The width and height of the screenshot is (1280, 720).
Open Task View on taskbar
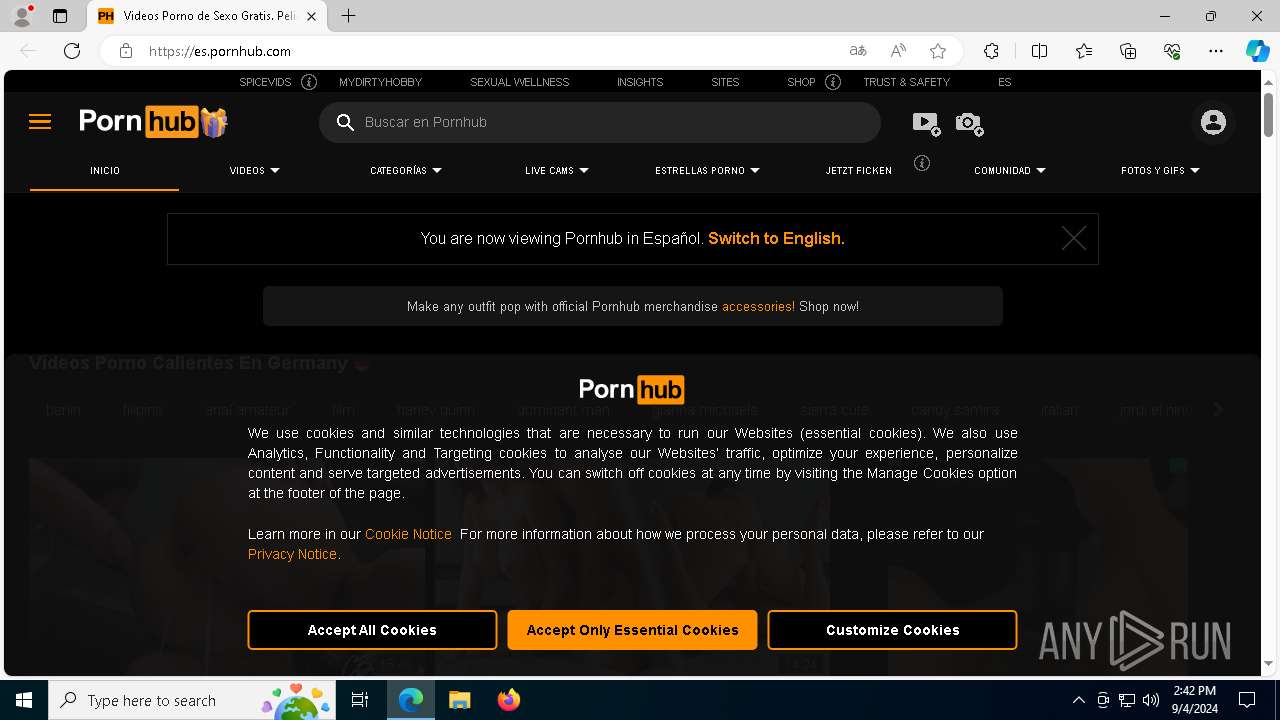tap(360, 700)
